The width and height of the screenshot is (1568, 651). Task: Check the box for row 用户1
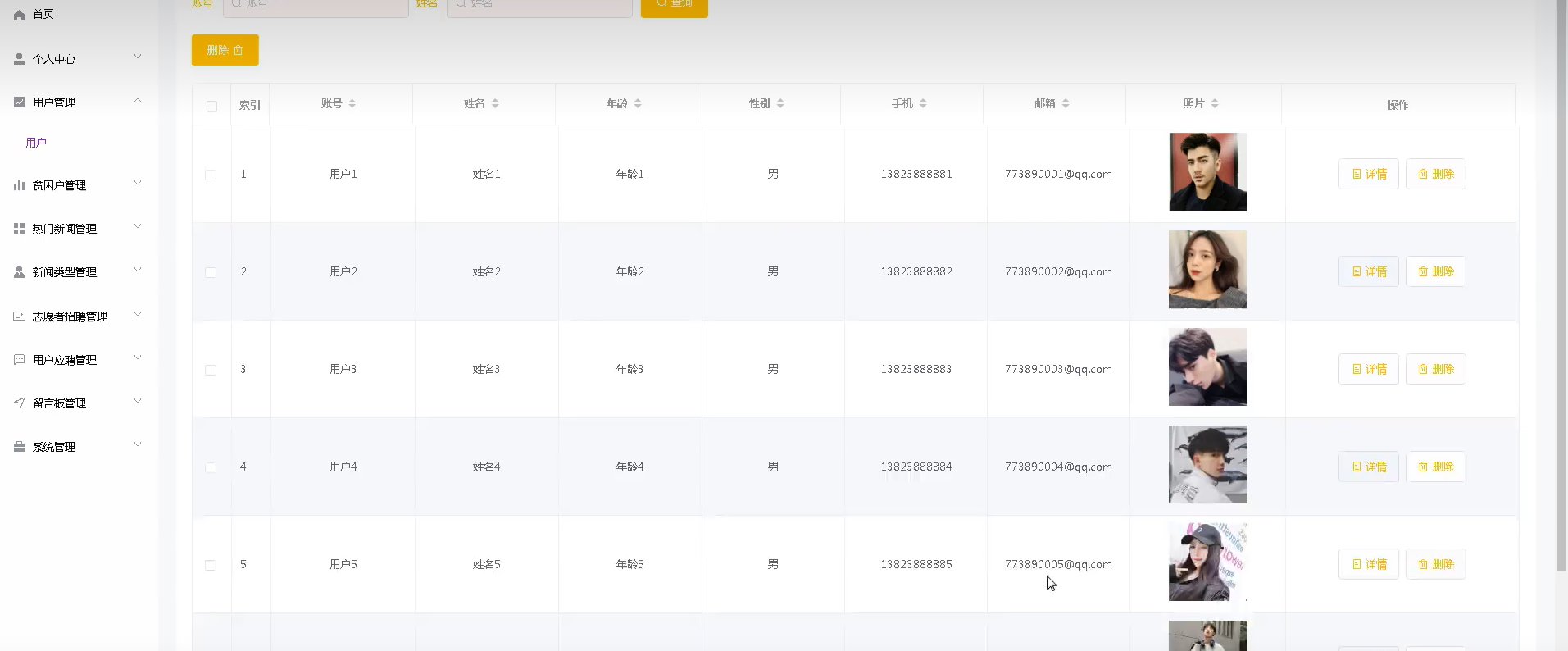point(211,175)
